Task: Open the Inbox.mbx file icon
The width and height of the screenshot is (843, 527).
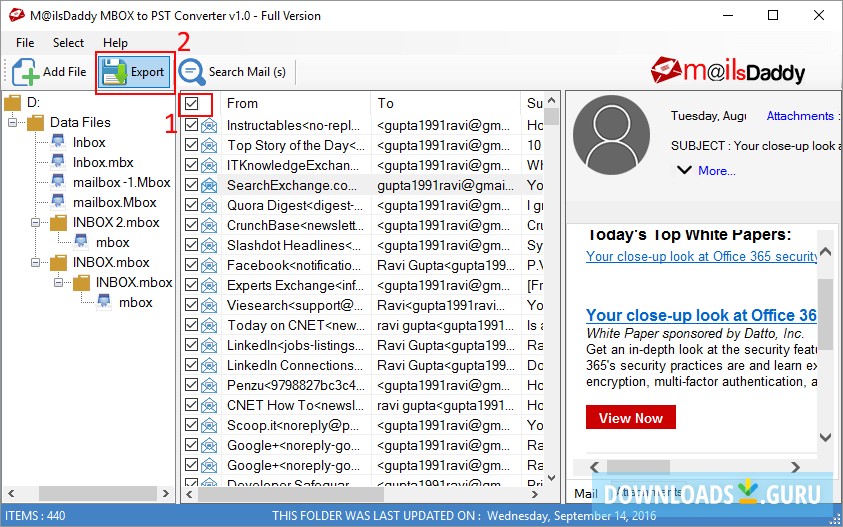Action: tap(59, 162)
